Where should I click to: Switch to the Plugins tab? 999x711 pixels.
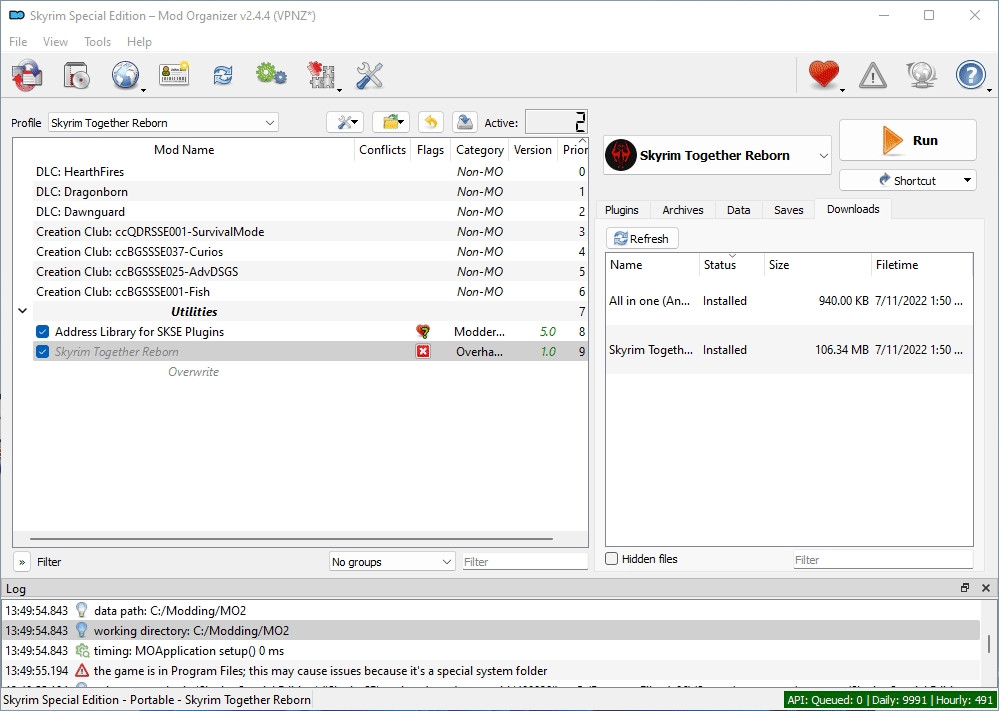click(622, 210)
